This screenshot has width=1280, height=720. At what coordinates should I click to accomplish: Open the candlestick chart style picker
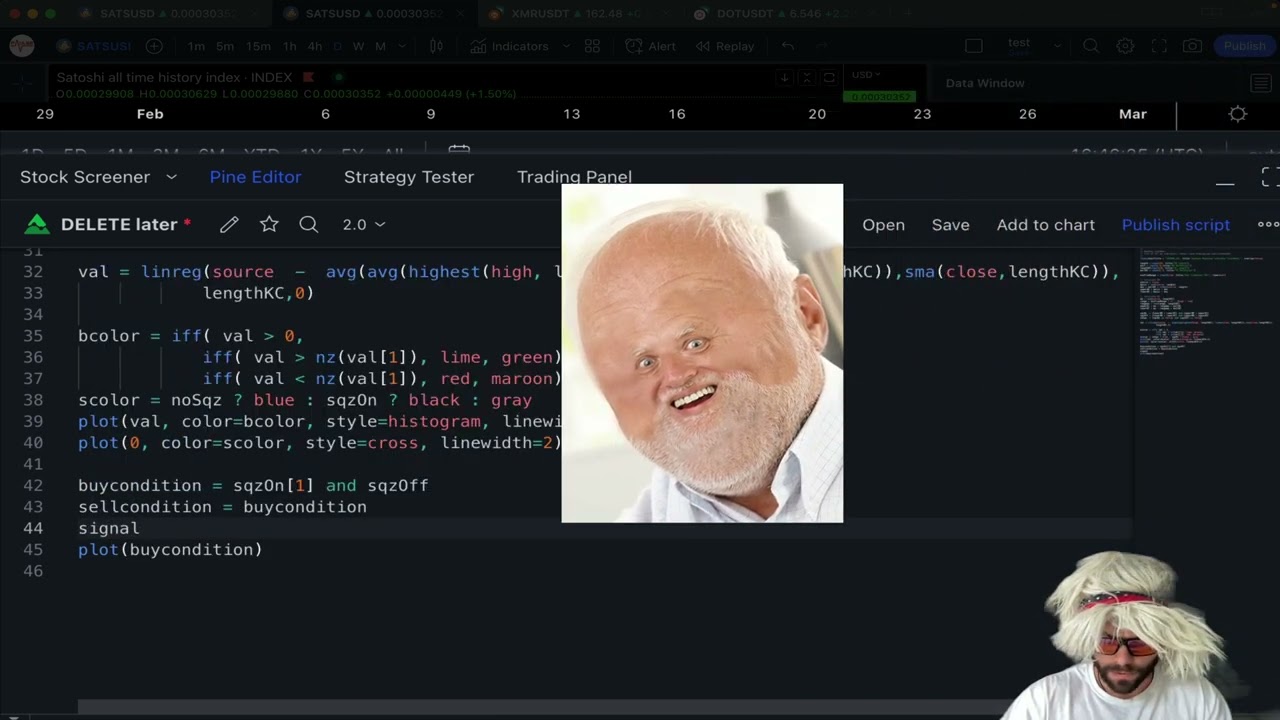tap(436, 46)
